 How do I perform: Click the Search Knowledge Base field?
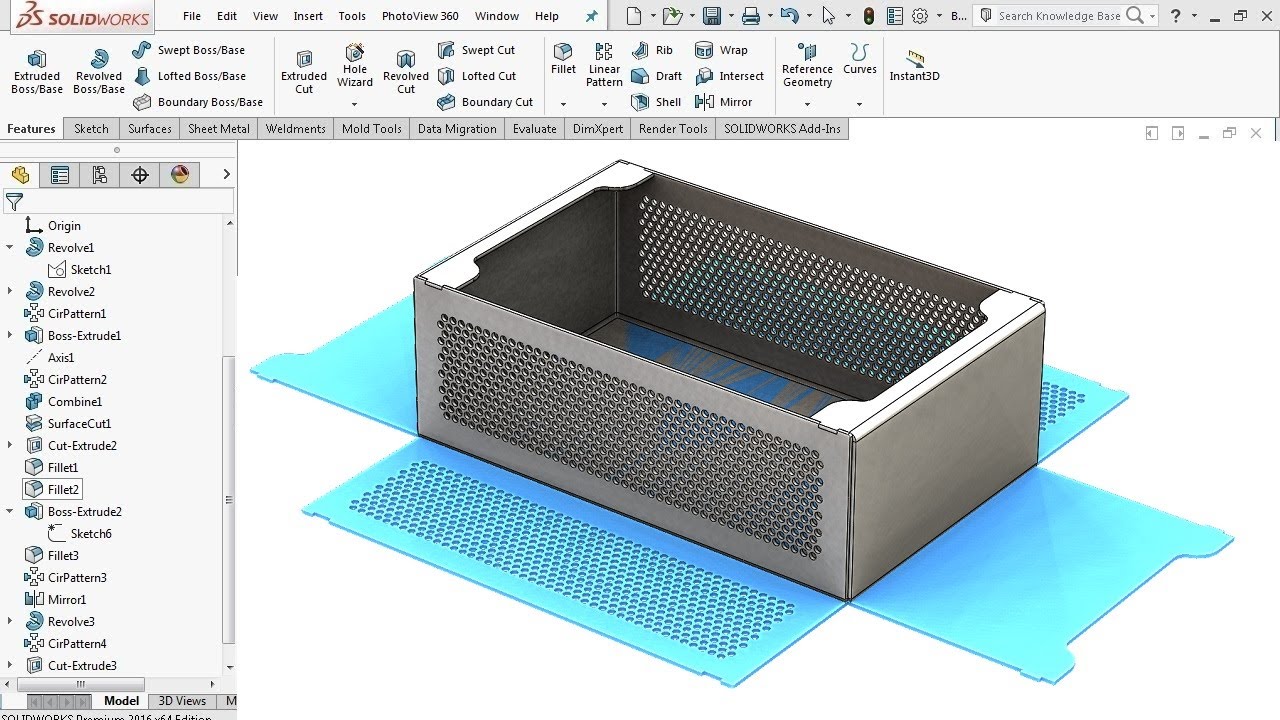click(x=1059, y=16)
